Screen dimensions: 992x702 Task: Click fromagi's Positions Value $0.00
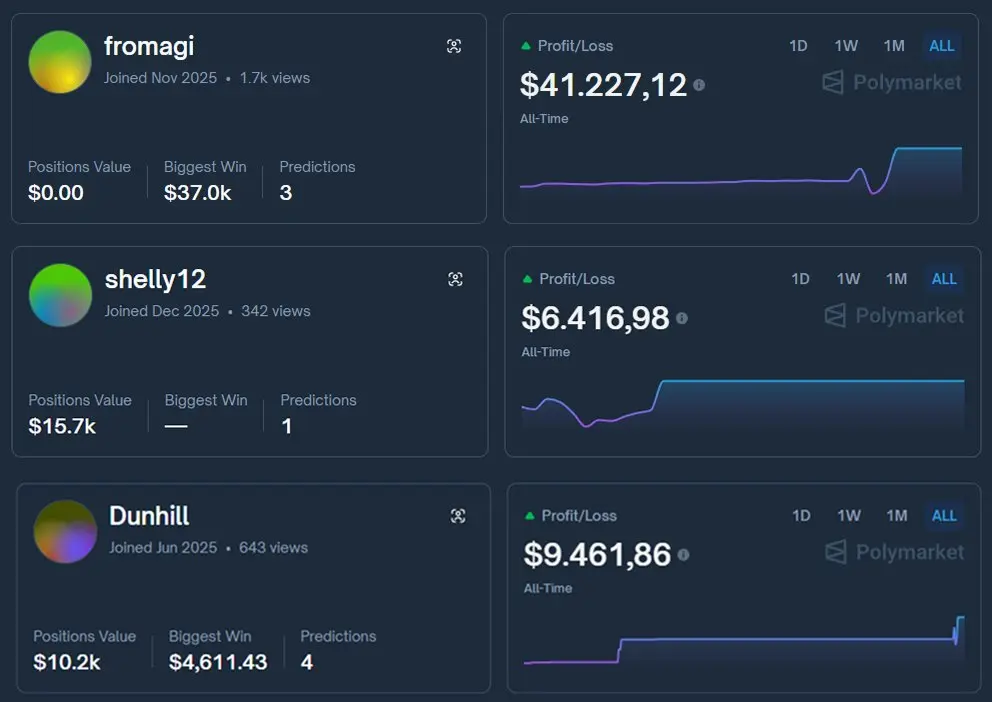(x=56, y=192)
